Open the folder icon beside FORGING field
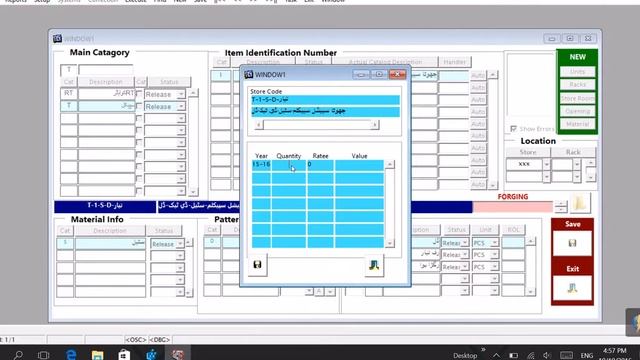The image size is (640, 360). coord(580,202)
